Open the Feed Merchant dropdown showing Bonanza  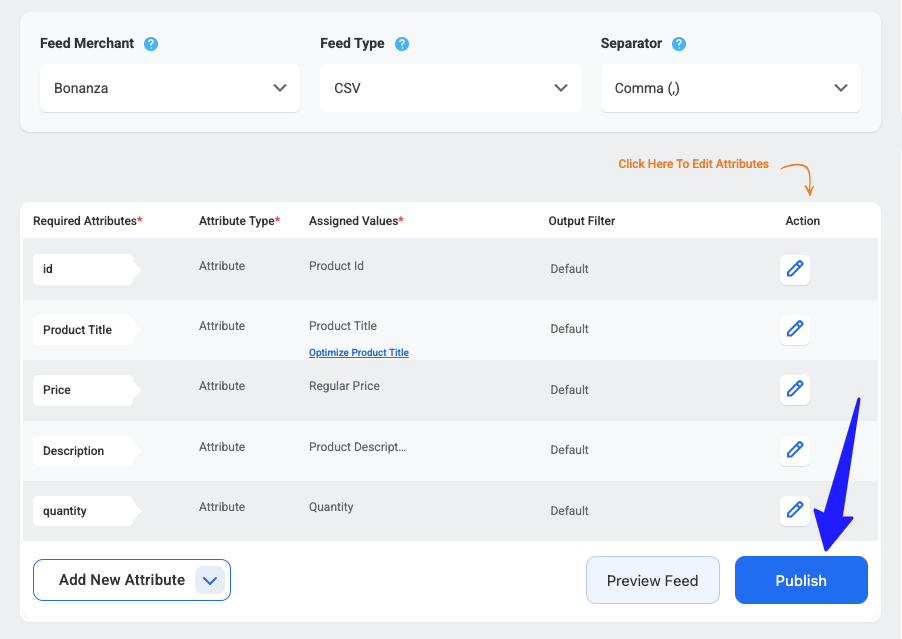pyautogui.click(x=170, y=88)
